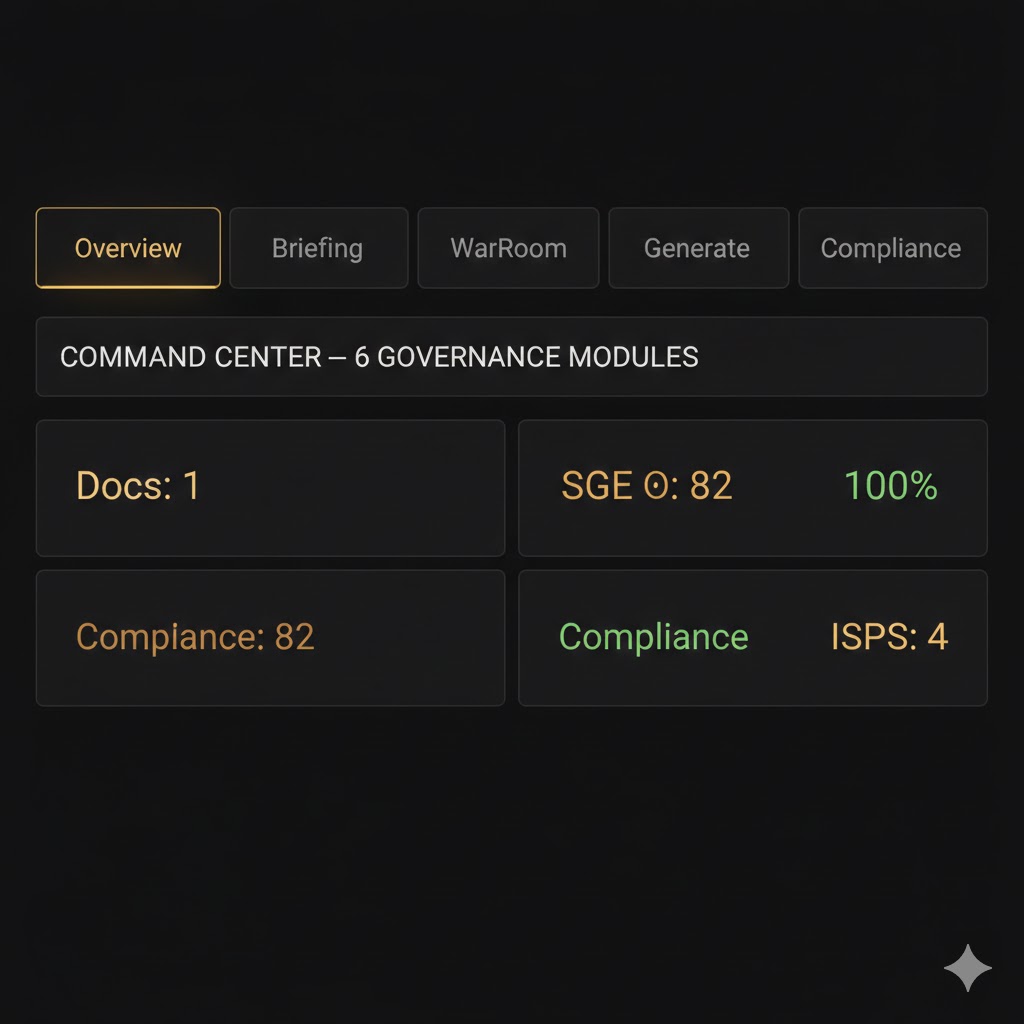1024x1024 pixels.
Task: Click the SGE ⊙: 82 score card
Action: coord(753,487)
